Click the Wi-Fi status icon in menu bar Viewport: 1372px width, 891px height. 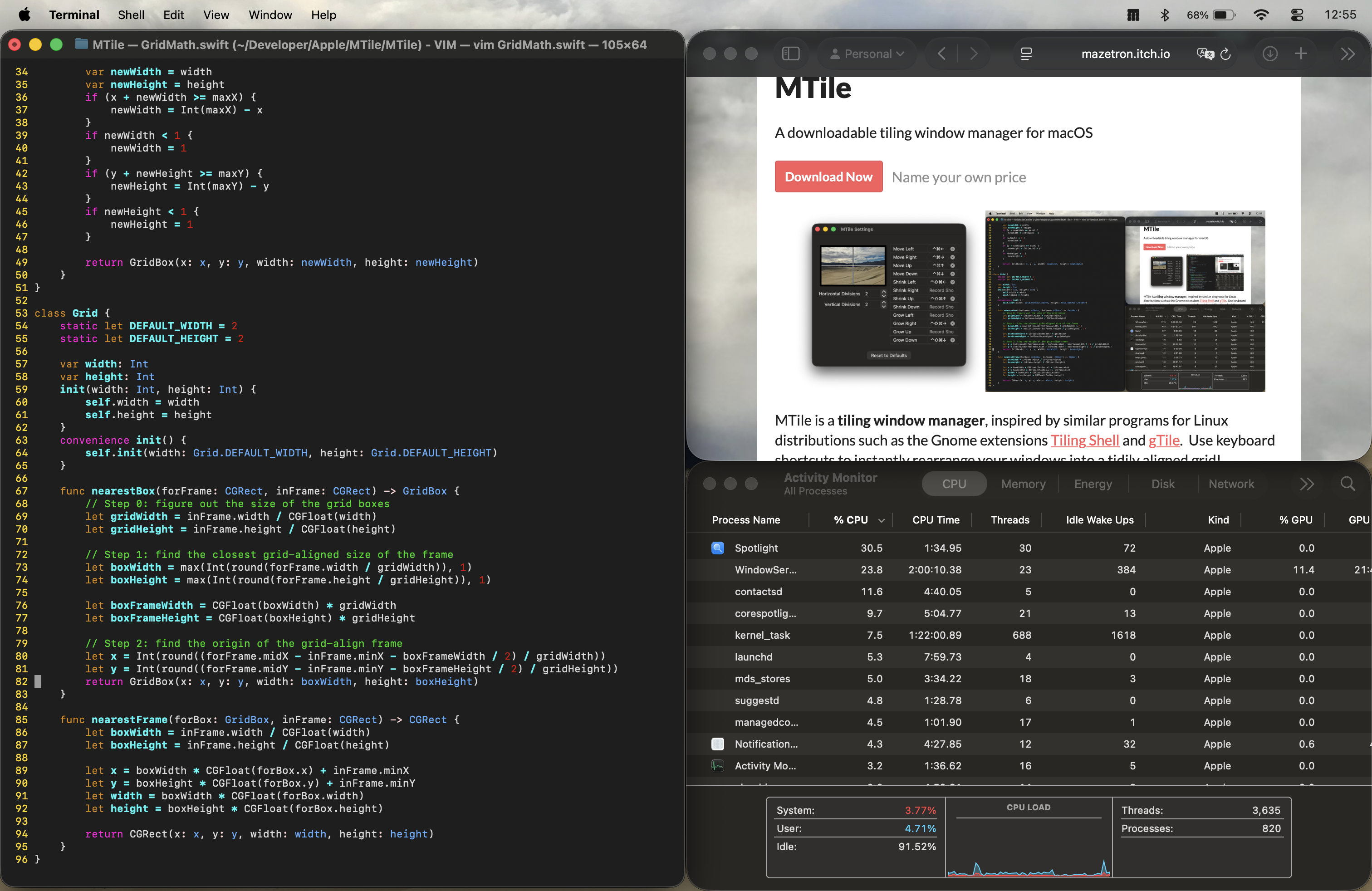[x=1261, y=15]
